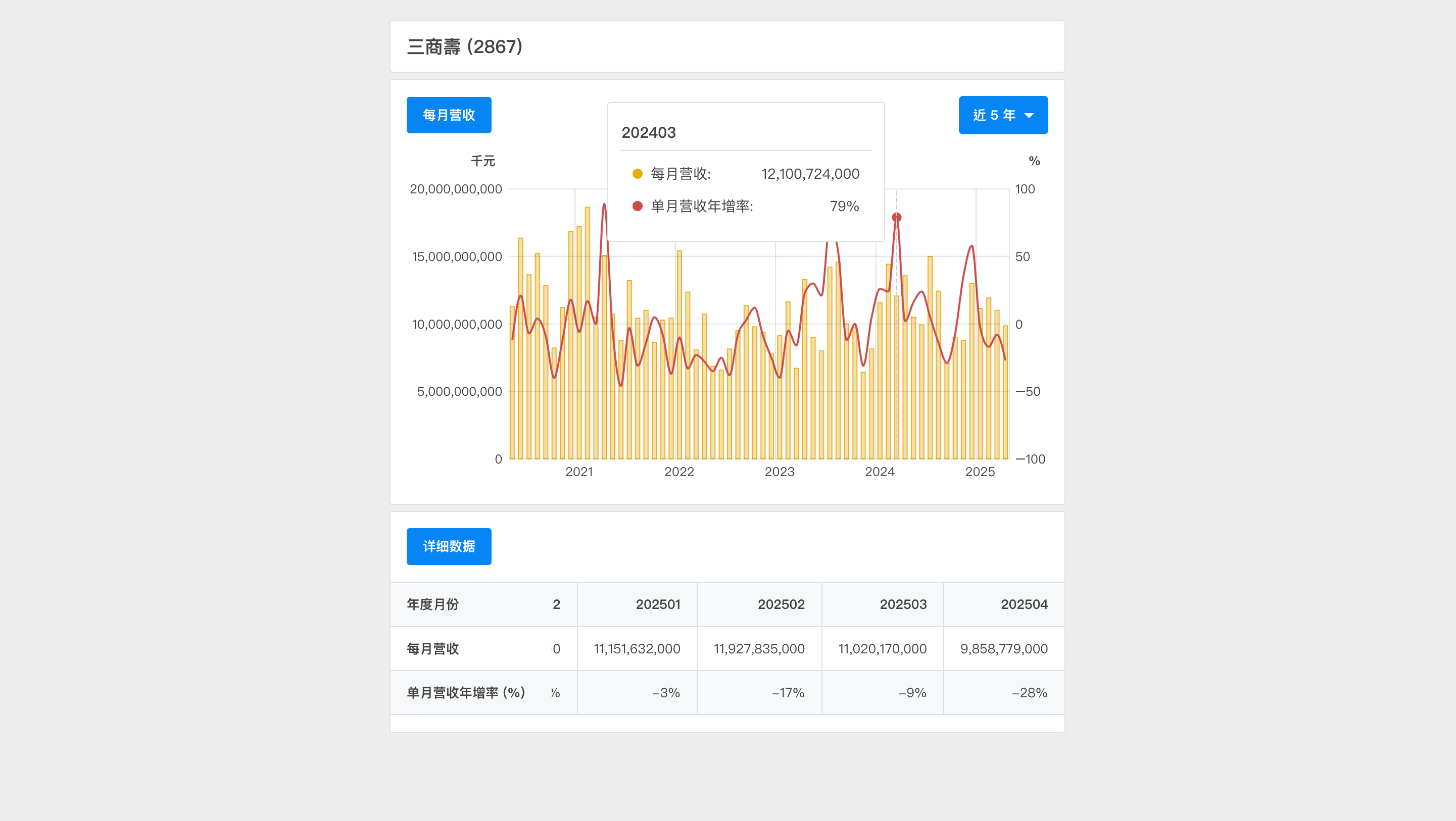The image size is (1456, 821).
Task: Select the 202503 column header
Action: (904, 604)
